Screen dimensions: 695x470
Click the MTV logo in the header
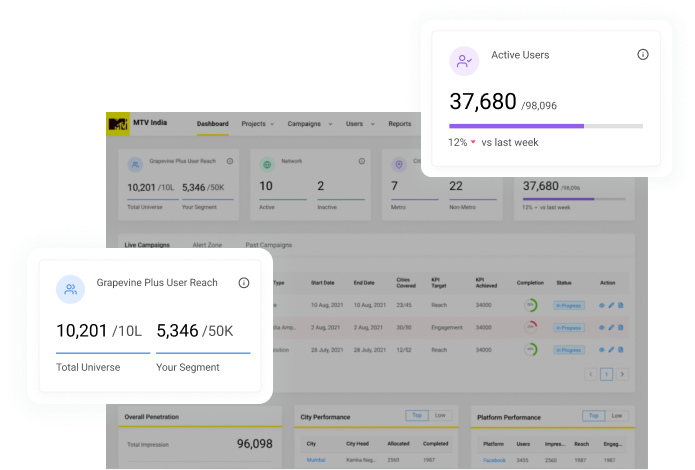coord(118,124)
